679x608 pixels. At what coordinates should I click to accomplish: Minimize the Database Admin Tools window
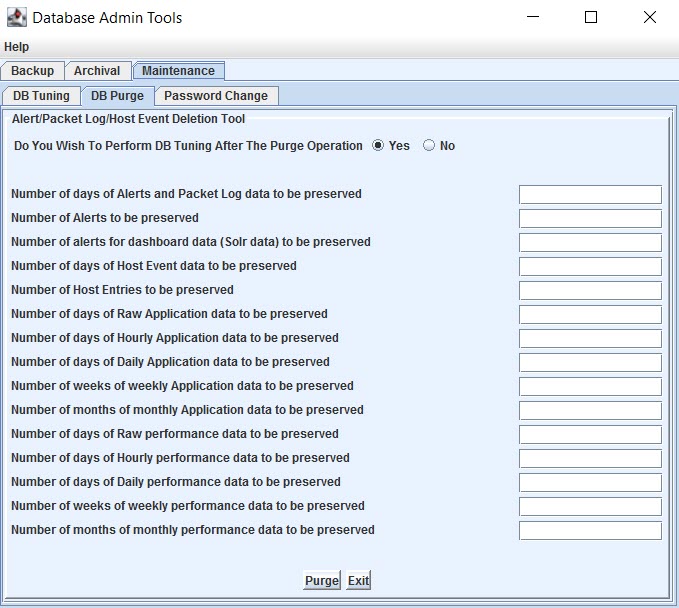533,17
